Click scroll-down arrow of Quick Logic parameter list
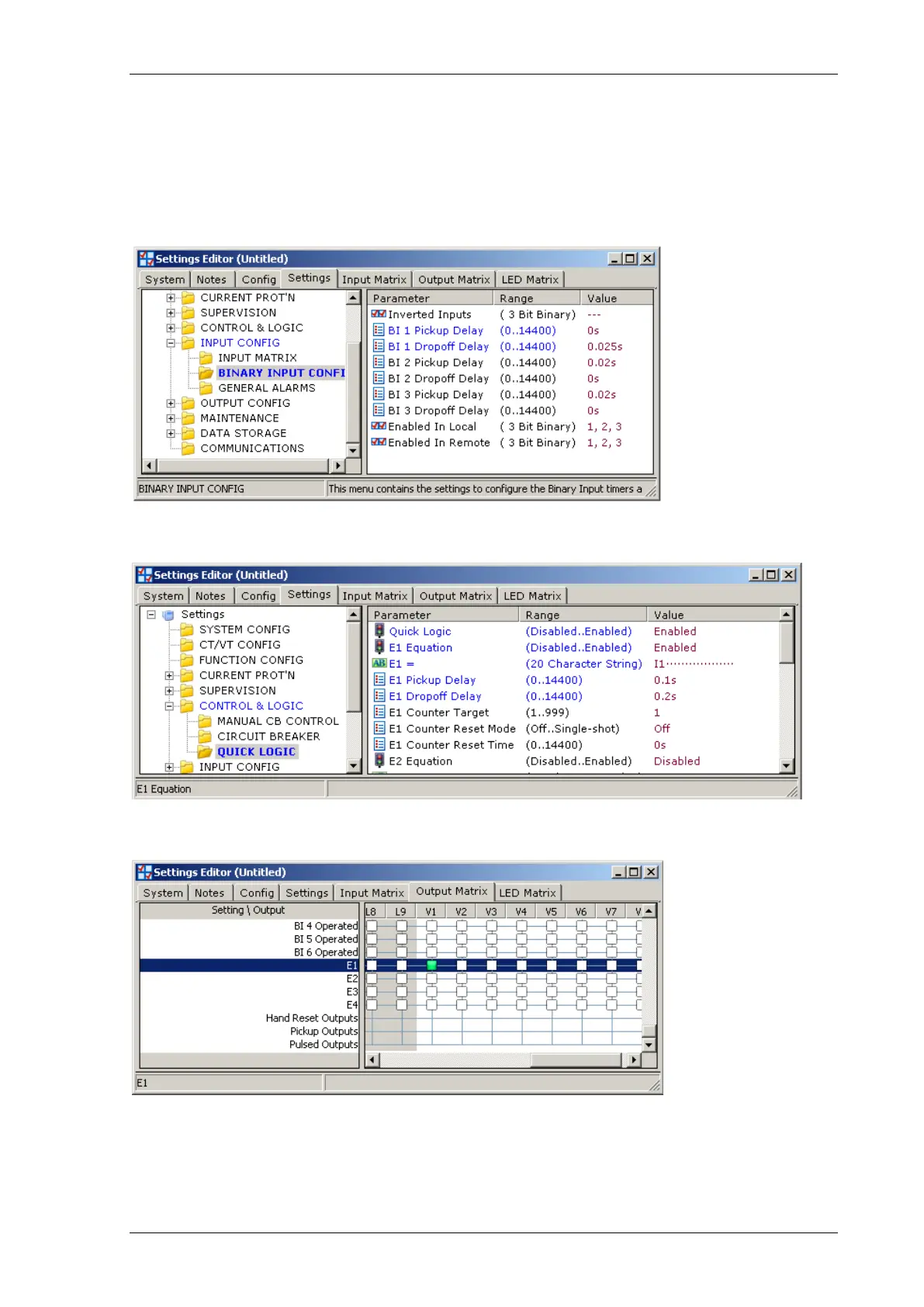Image resolution: width=924 pixels, height=1307 pixels. pyautogui.click(x=787, y=766)
